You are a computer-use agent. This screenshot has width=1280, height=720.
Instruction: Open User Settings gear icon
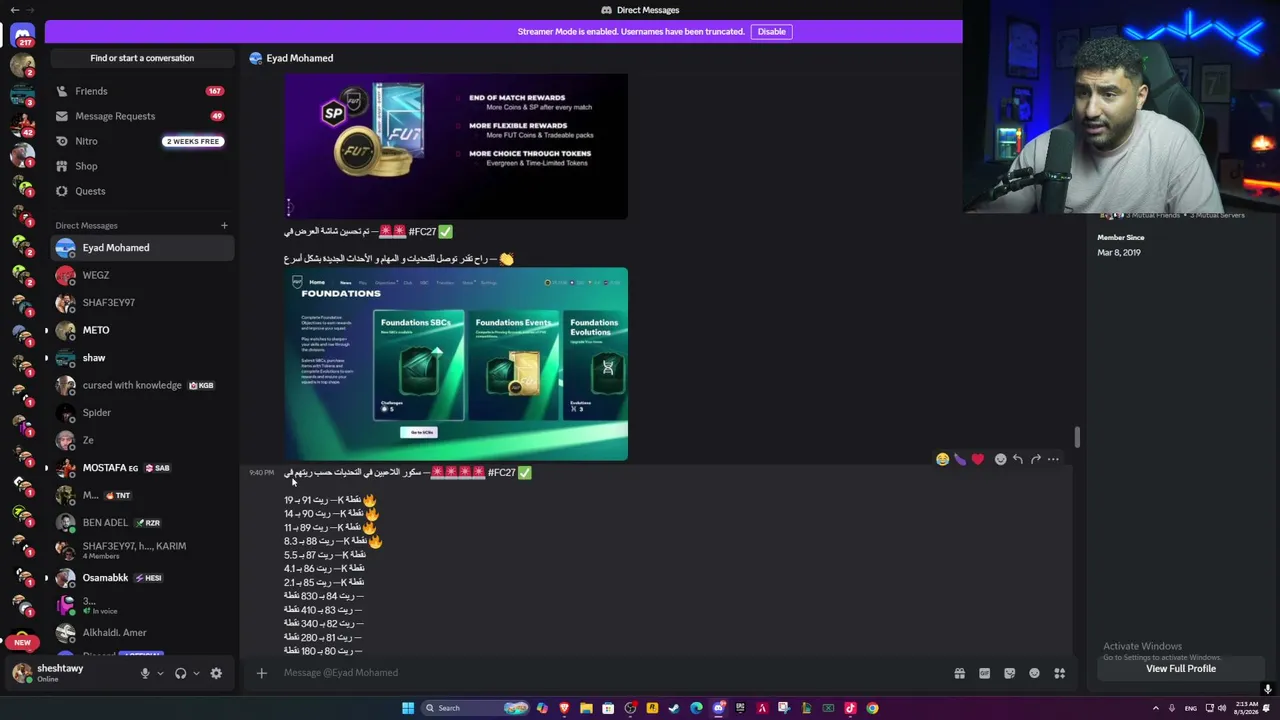tap(216, 673)
